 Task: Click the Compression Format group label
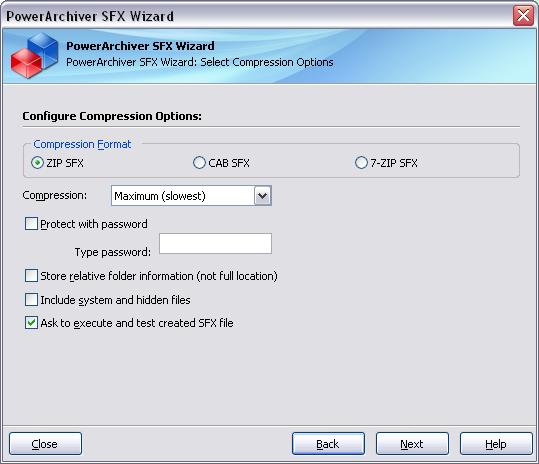pos(82,144)
